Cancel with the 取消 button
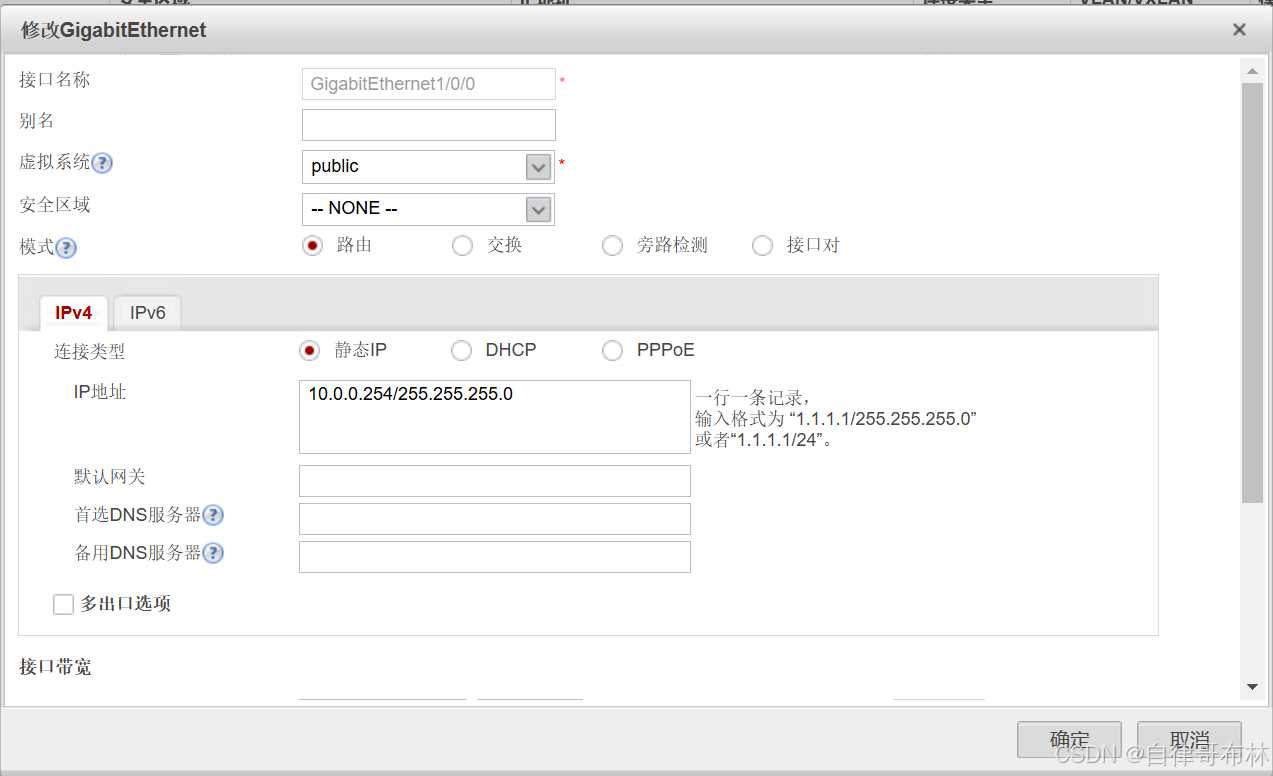Screen dimensions: 1273x776 [1189, 740]
